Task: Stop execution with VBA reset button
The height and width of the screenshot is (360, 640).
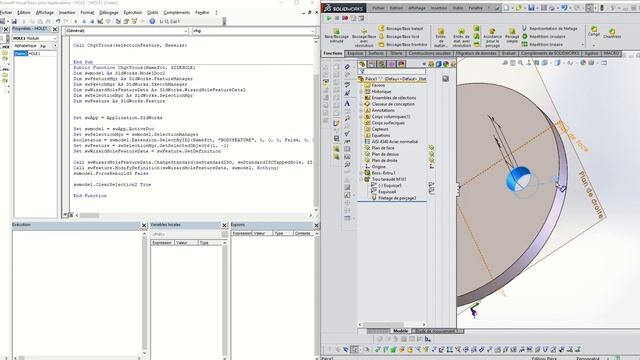Action: pos(92,21)
